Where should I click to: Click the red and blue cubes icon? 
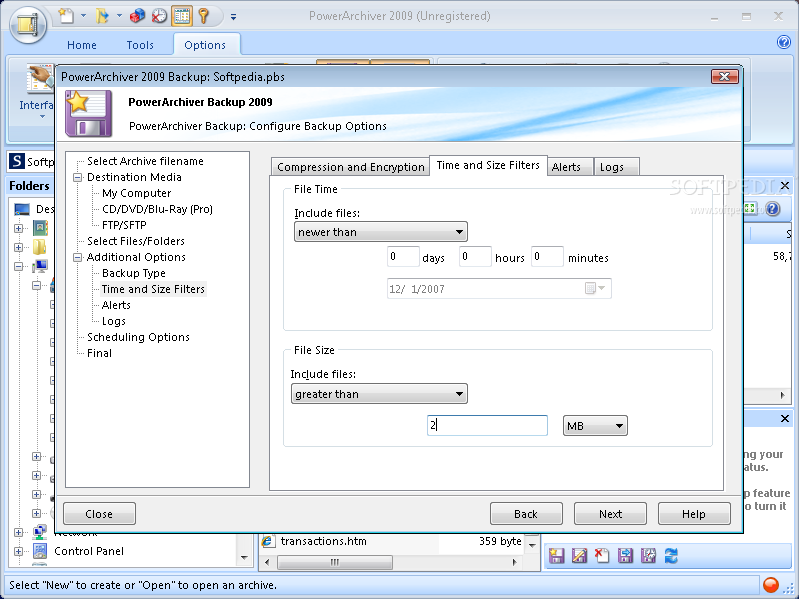[137, 16]
